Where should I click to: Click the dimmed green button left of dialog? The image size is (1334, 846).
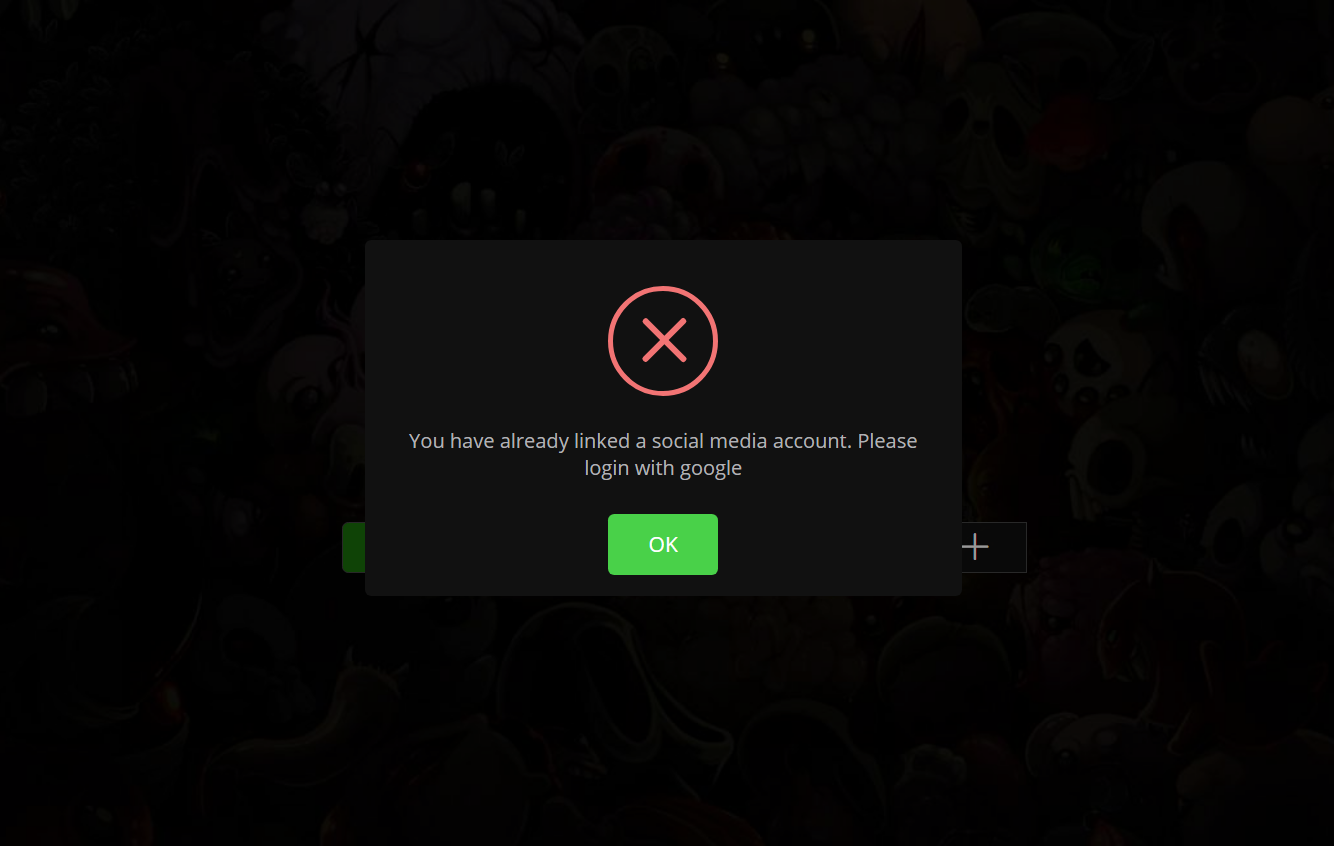353,547
